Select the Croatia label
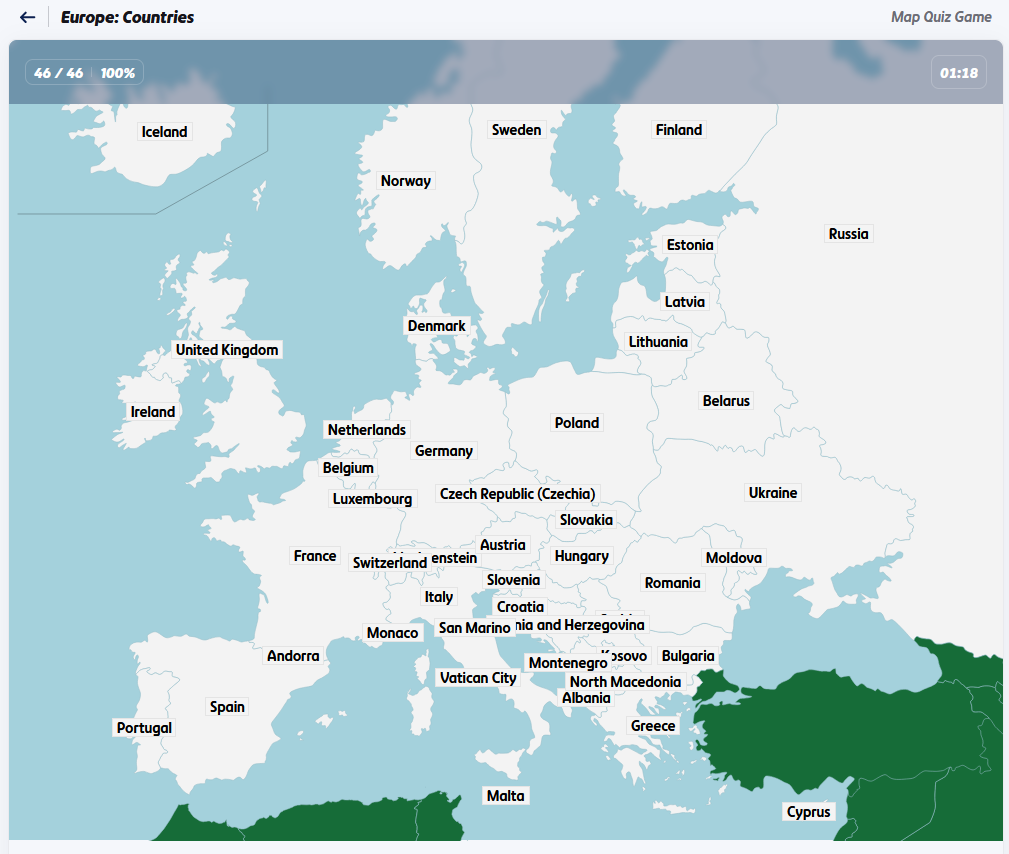 pos(521,607)
